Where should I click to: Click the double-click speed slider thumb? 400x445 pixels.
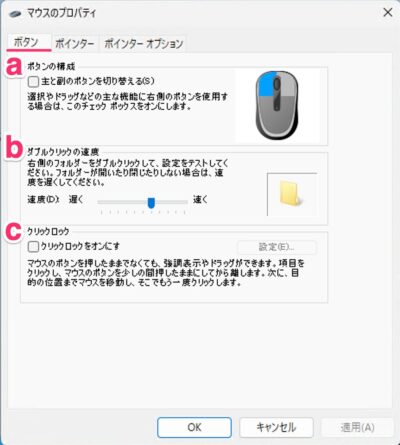(x=151, y=202)
